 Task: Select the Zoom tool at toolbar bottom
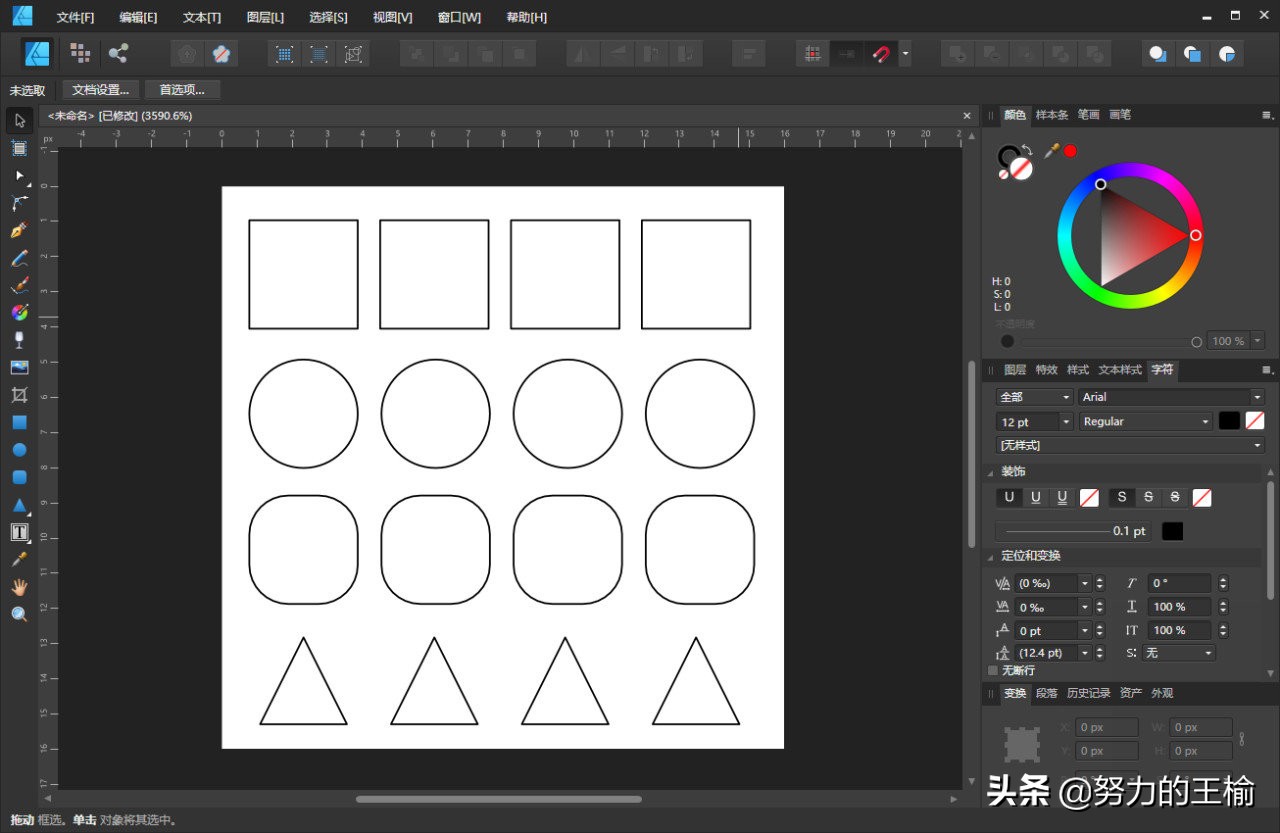[x=19, y=614]
